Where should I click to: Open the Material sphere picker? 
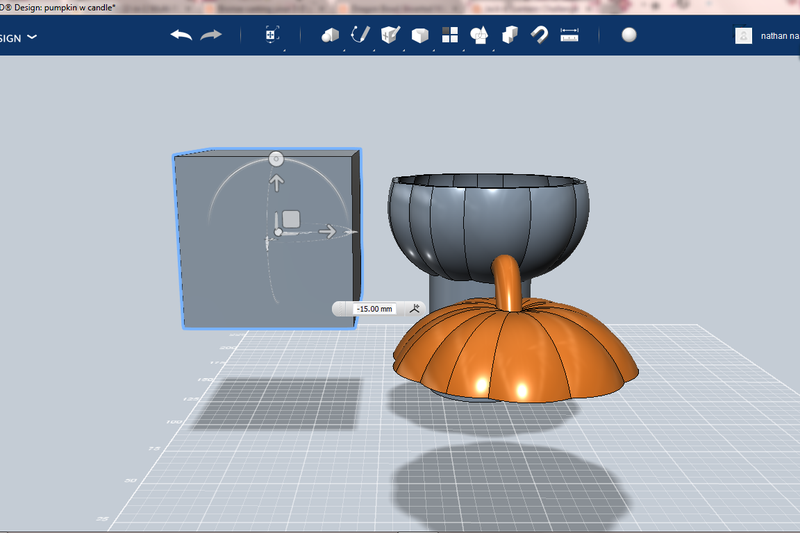click(x=629, y=35)
